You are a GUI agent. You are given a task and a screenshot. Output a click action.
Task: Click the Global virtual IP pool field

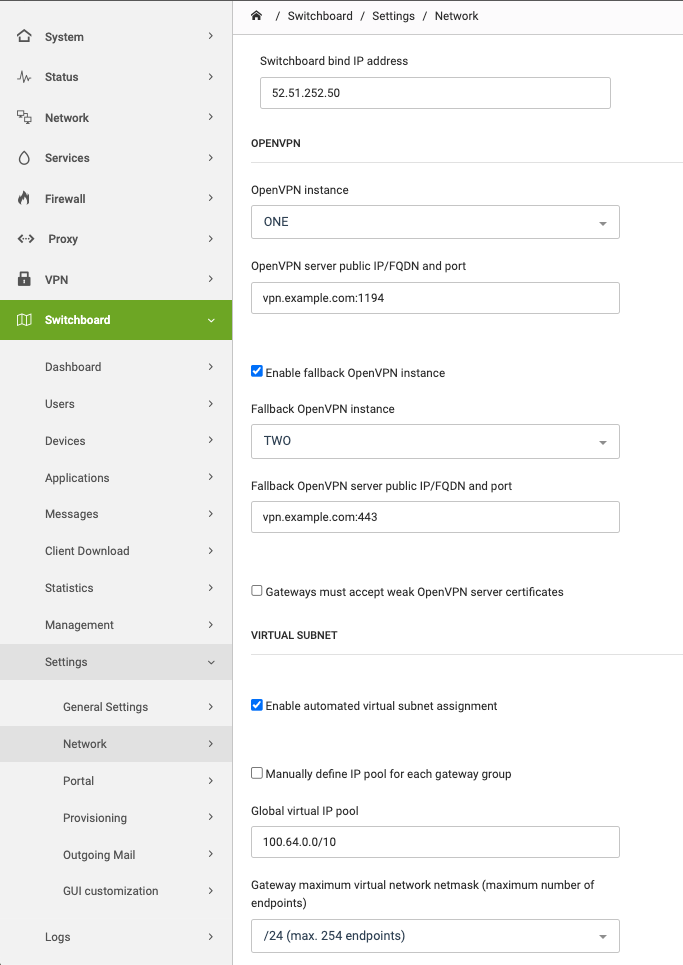[435, 842]
